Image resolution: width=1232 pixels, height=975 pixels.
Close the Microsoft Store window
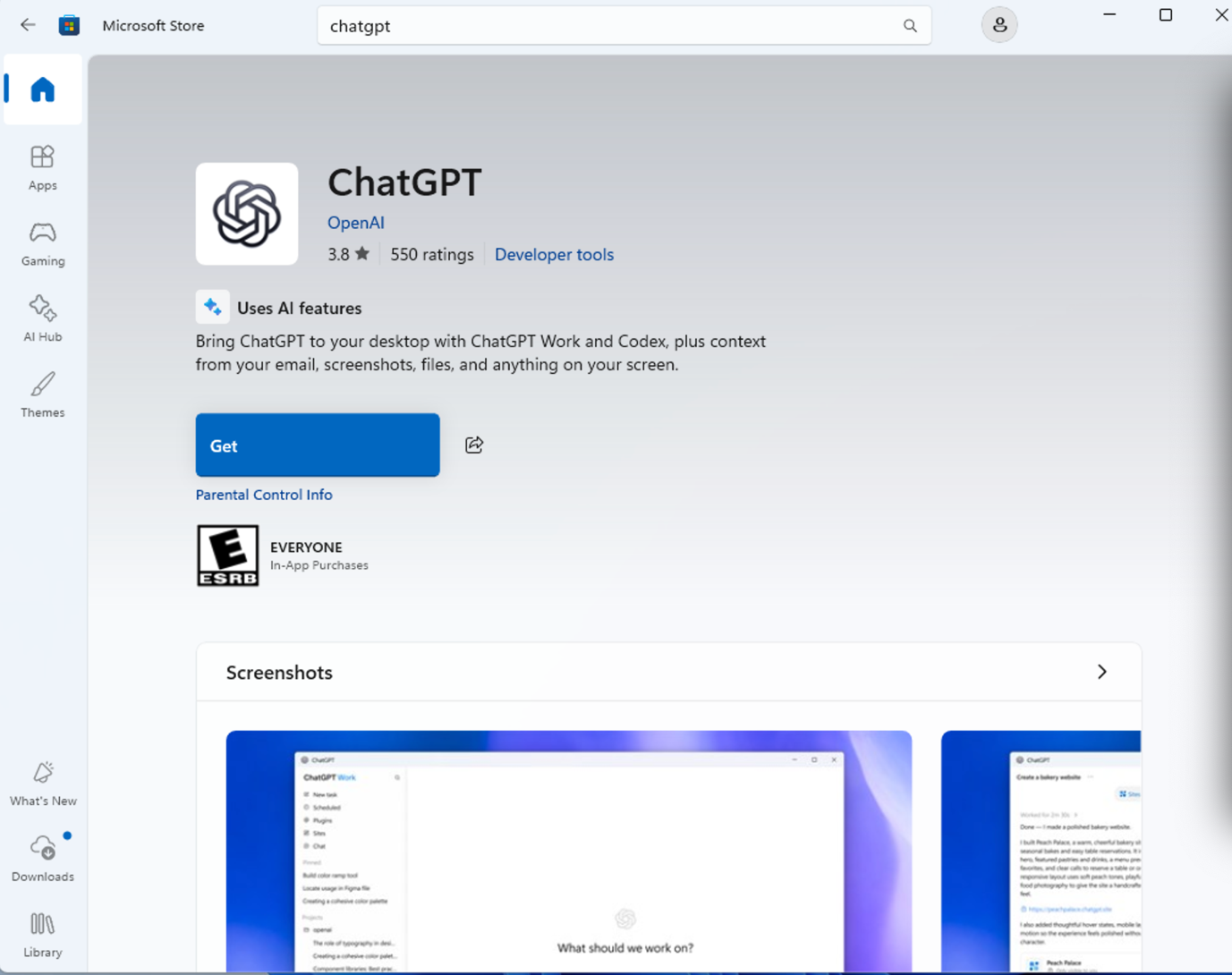(1220, 15)
